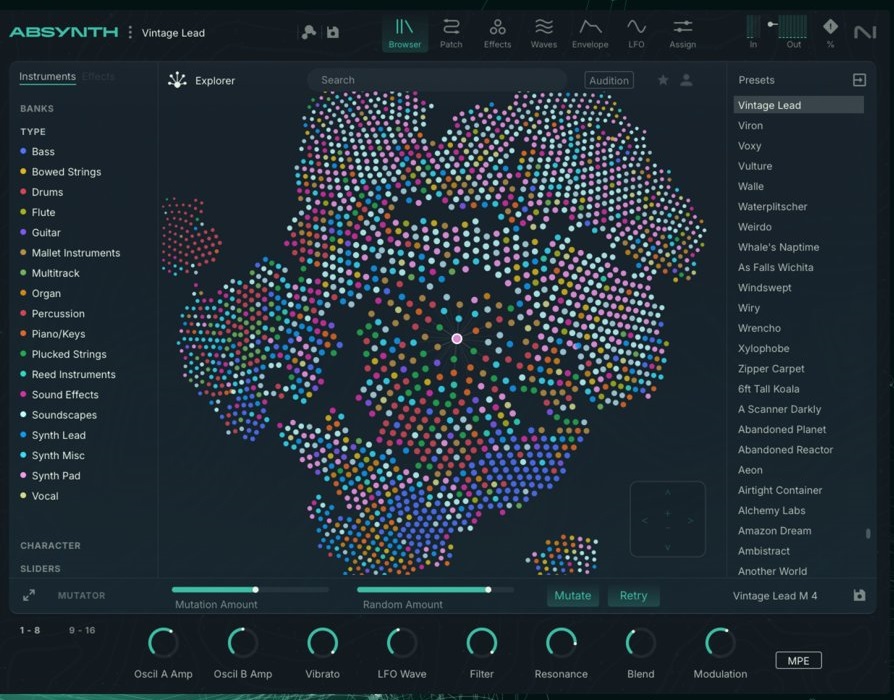894x700 pixels.
Task: Expand the Character section
Action: point(50,546)
